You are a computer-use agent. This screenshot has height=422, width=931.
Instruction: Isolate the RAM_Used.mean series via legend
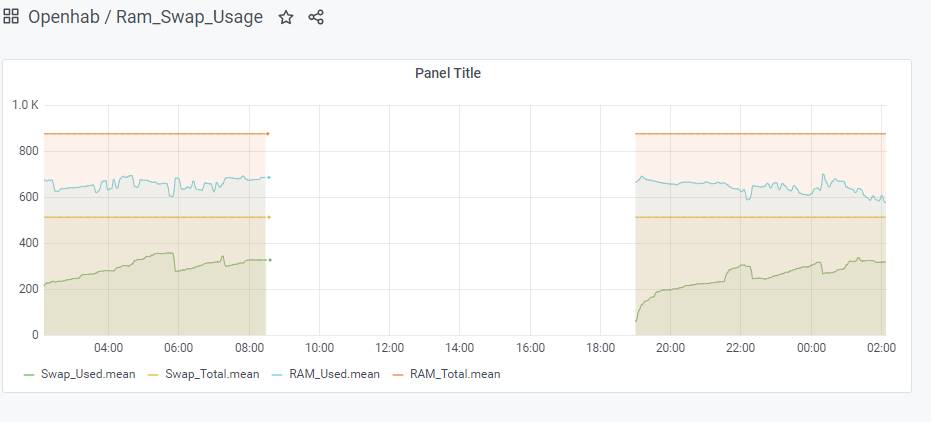tap(336, 374)
